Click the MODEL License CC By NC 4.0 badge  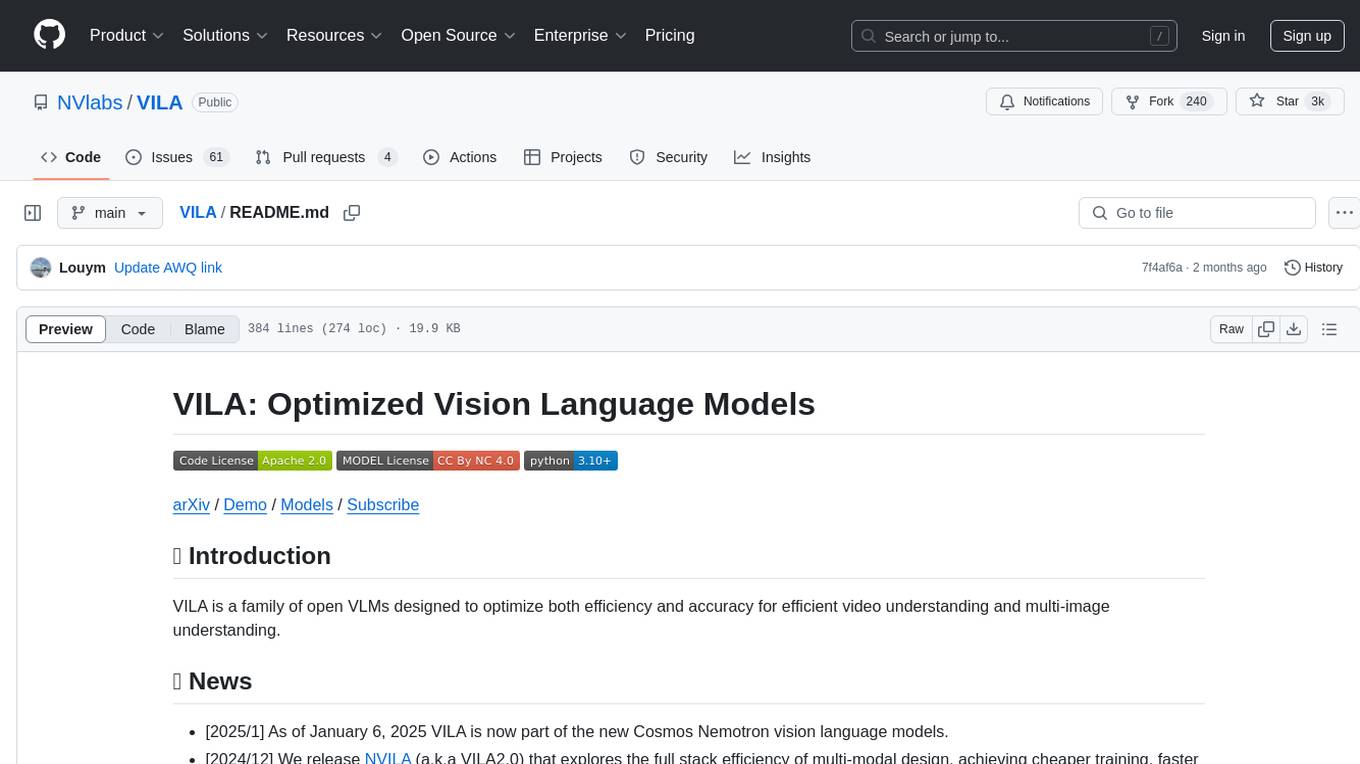coord(428,460)
